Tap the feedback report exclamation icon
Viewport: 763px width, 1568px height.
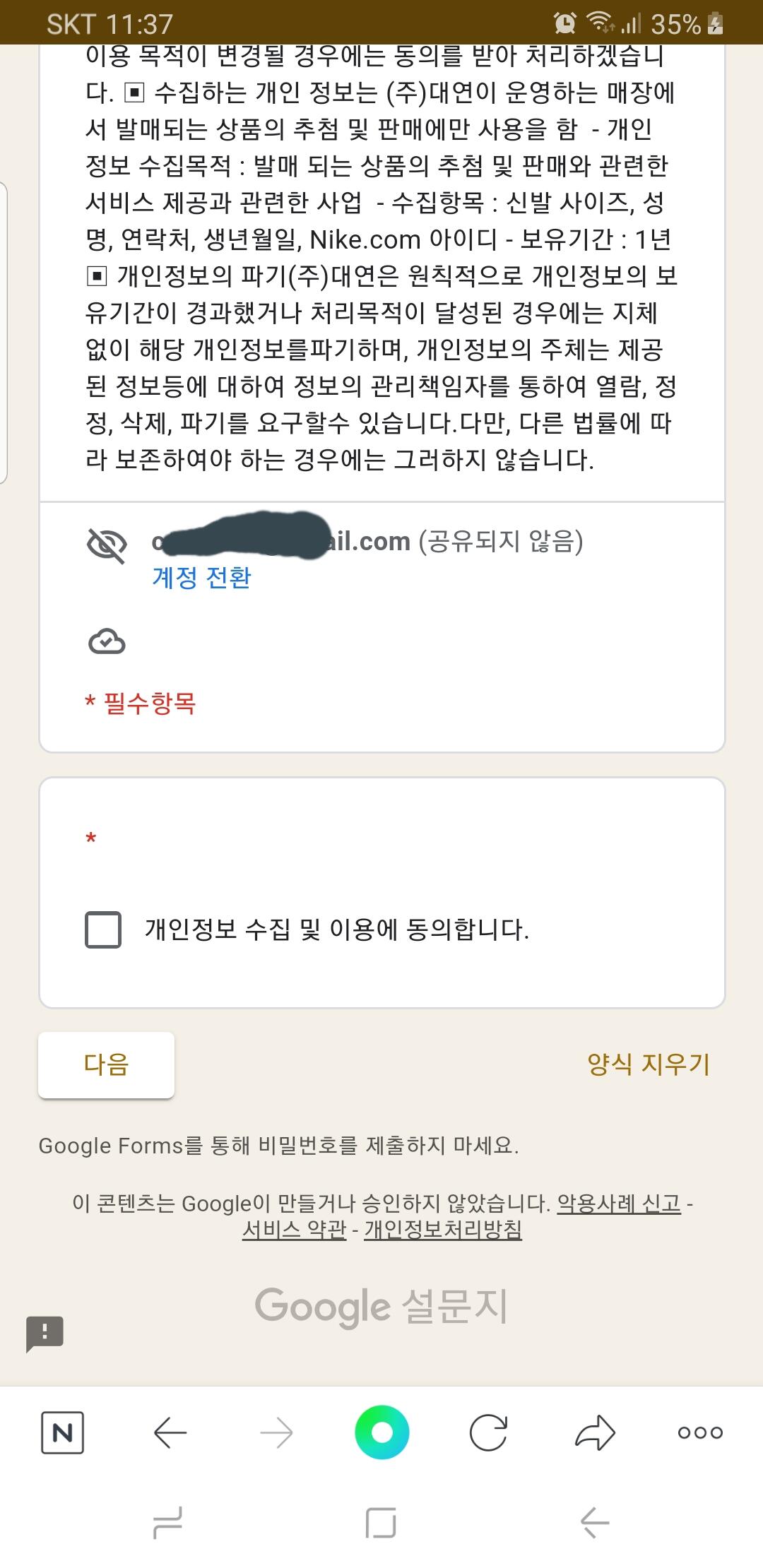[x=45, y=1334]
